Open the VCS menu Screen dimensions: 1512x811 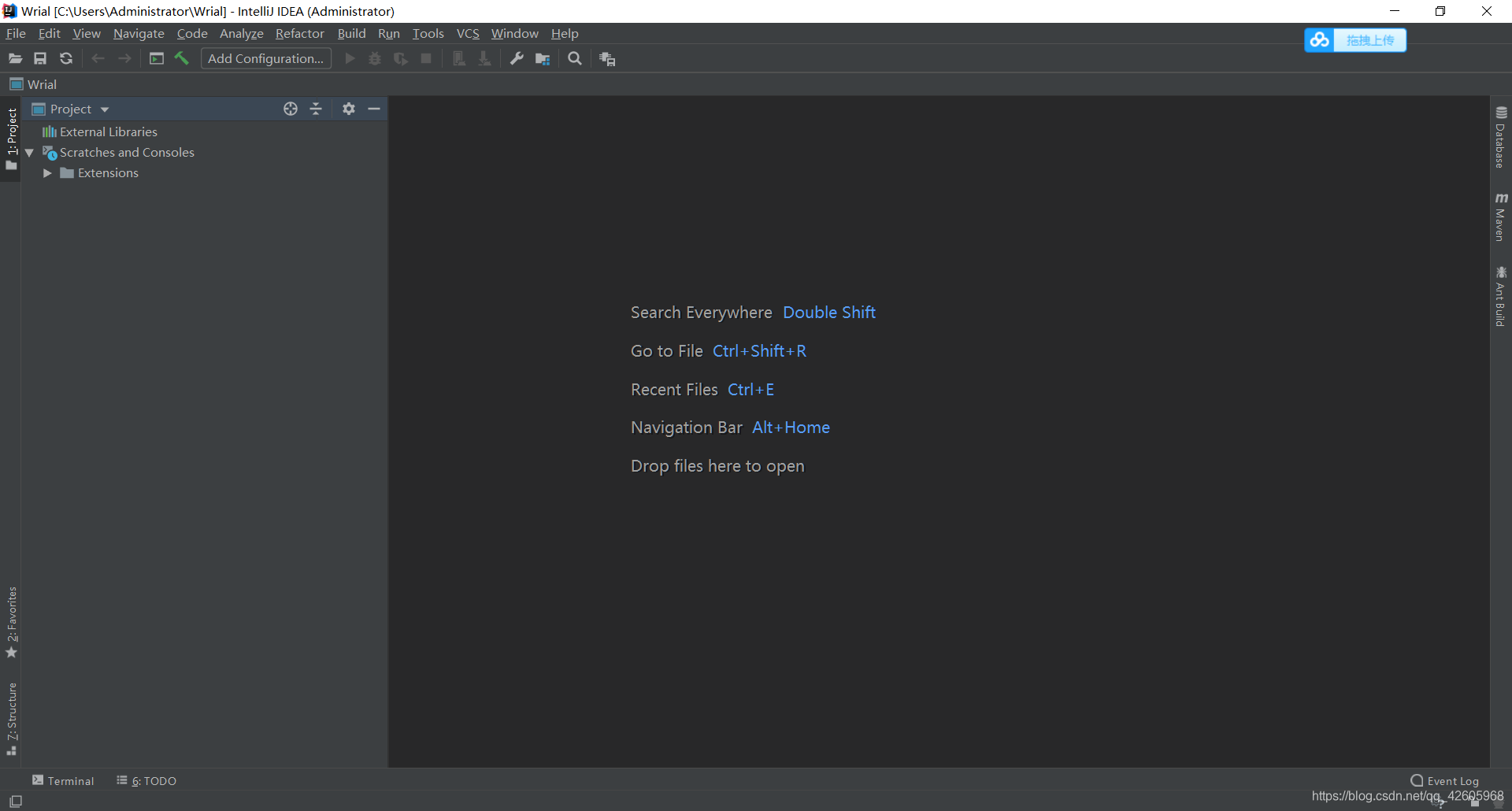point(468,33)
